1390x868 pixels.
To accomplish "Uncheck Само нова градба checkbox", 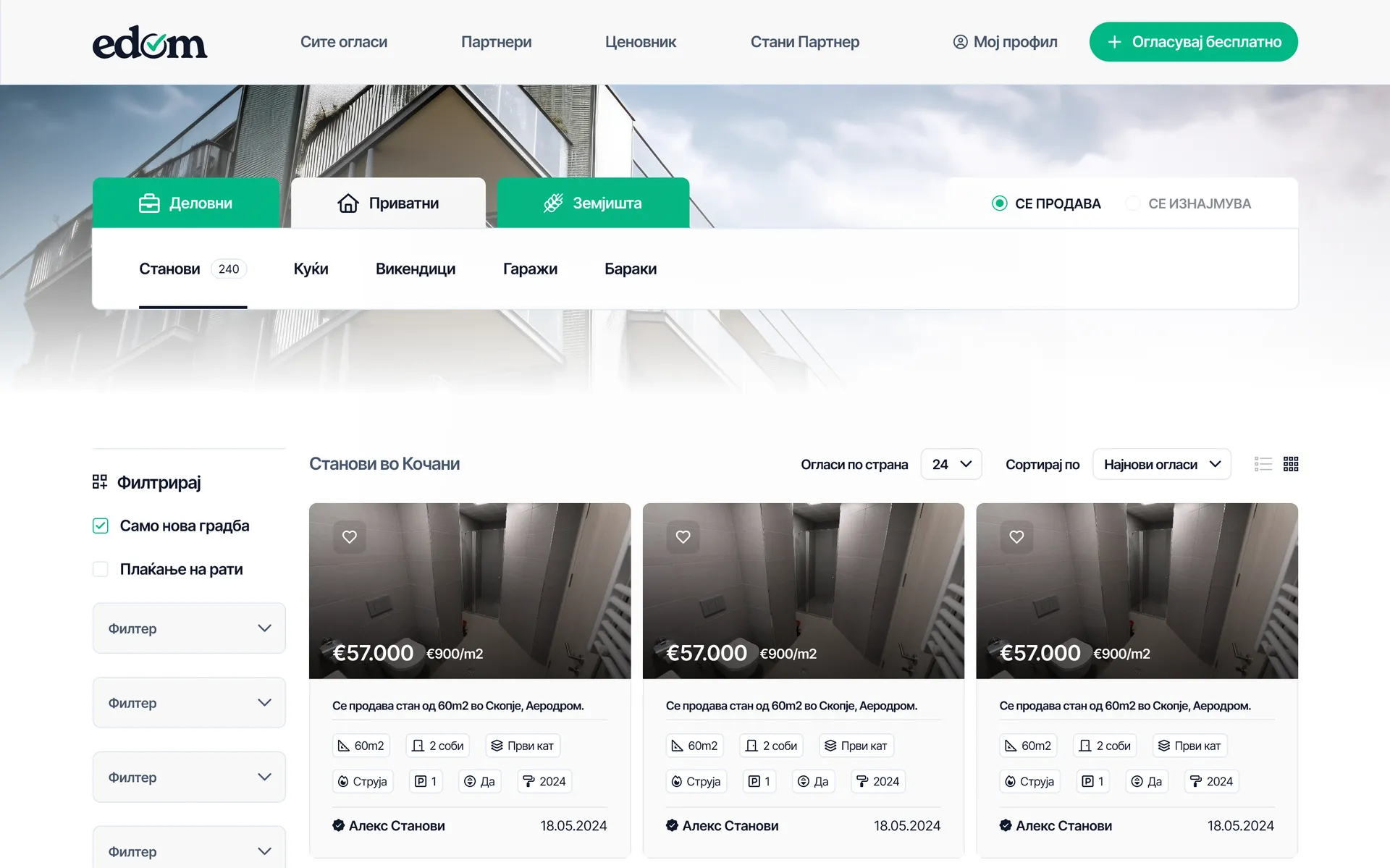I will pos(101,526).
